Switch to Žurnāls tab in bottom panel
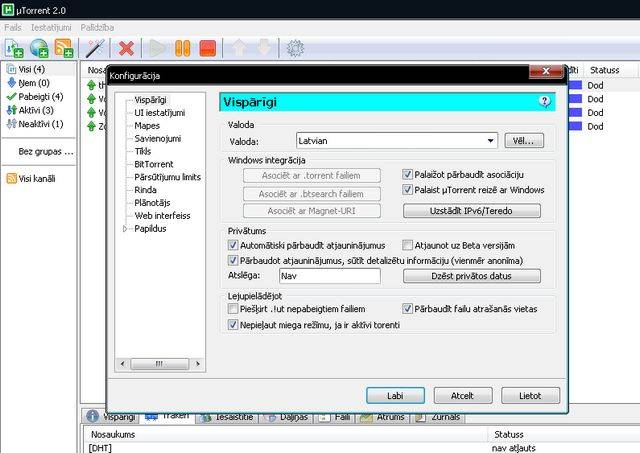 [438, 417]
